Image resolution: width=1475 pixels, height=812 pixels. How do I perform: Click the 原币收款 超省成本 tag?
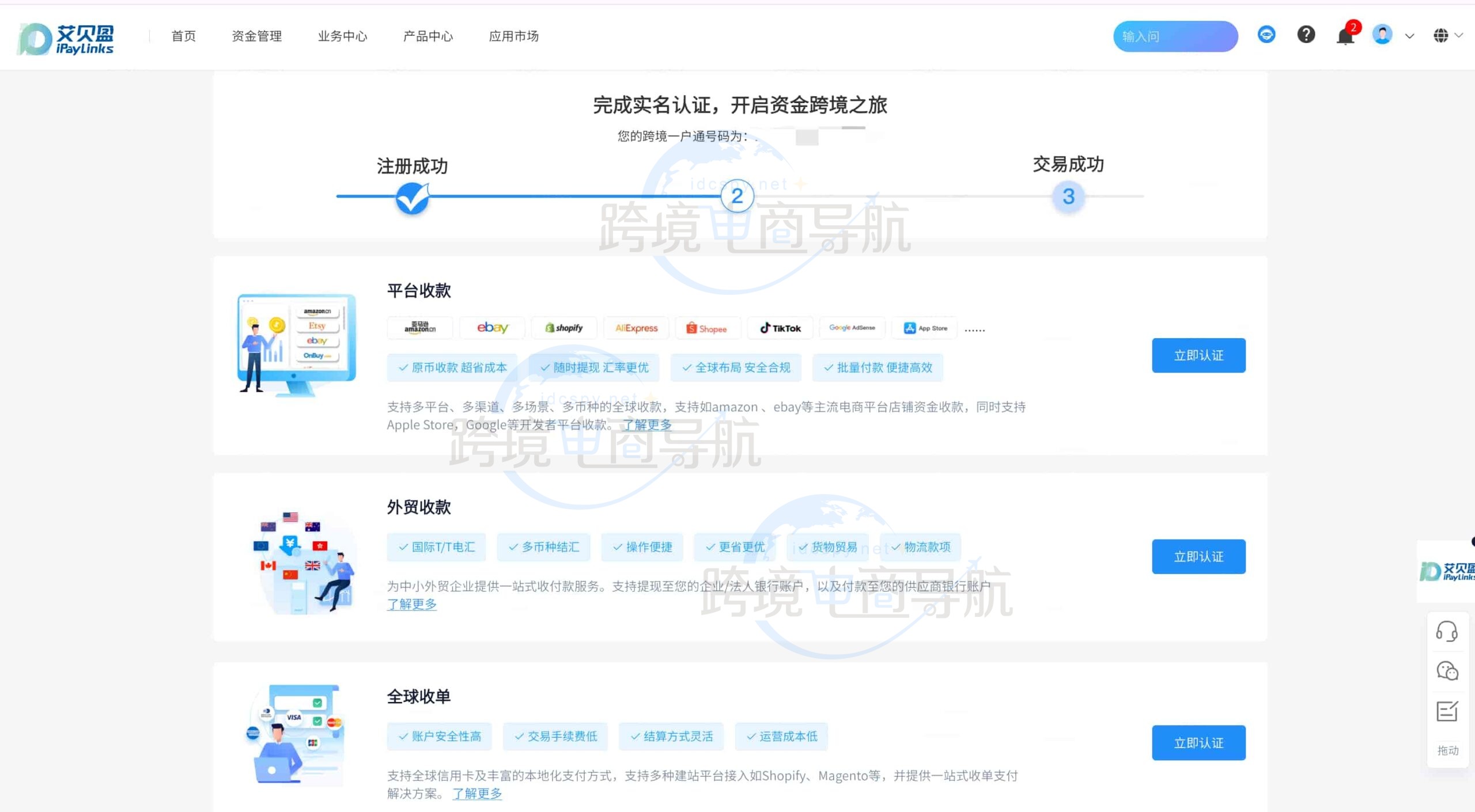point(452,367)
